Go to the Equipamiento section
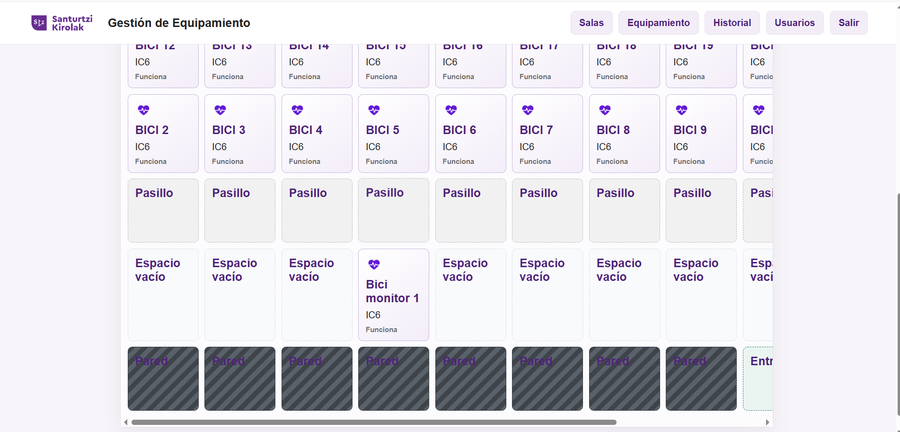This screenshot has height=432, width=900. [x=658, y=23]
